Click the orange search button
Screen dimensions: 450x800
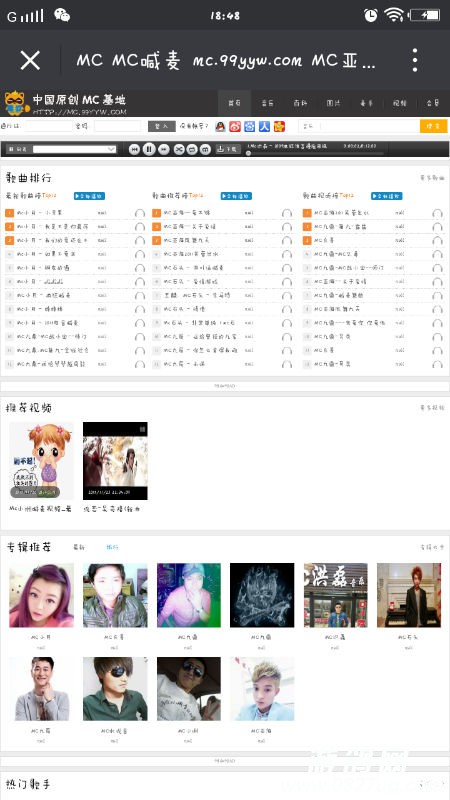pos(433,126)
